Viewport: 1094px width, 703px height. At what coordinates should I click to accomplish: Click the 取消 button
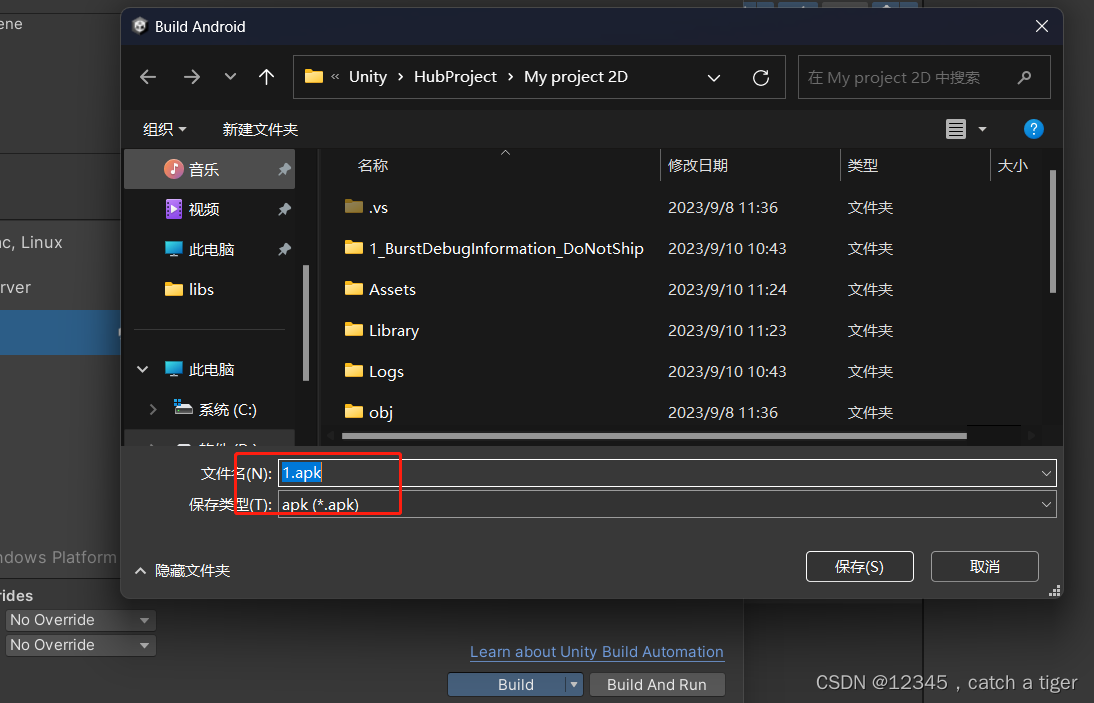click(984, 566)
